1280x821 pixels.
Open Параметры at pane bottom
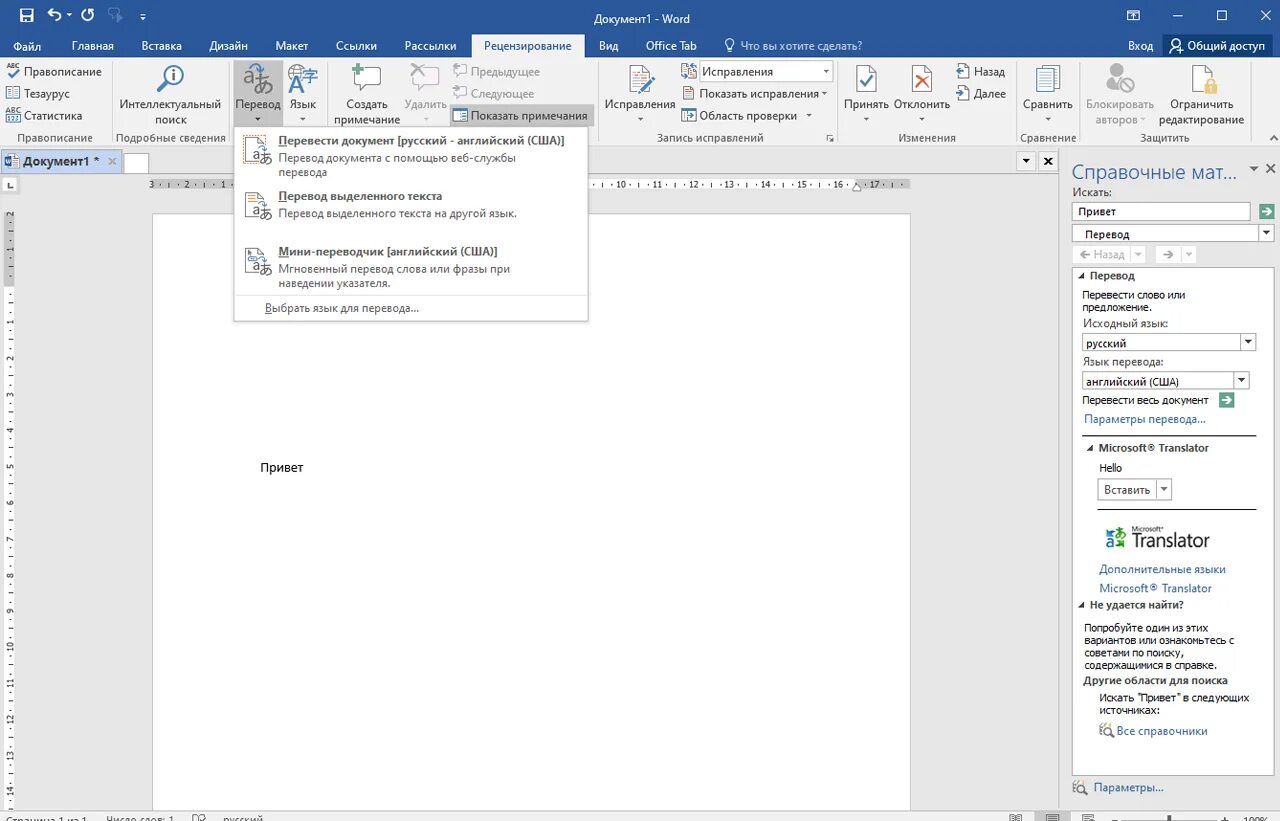[x=1128, y=788]
